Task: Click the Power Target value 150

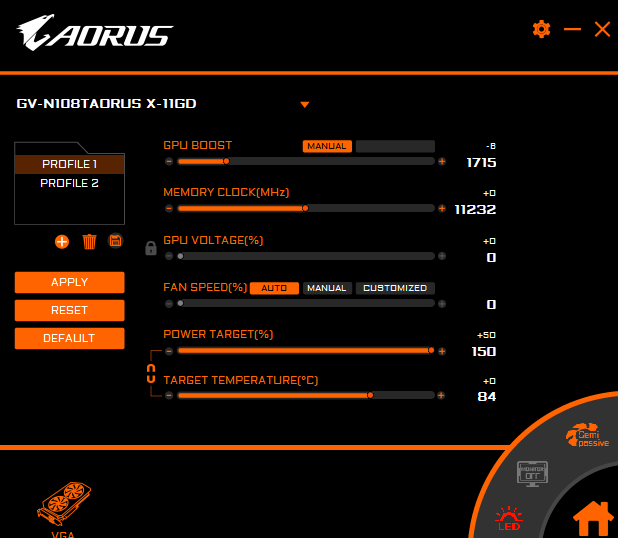Action: pyautogui.click(x=484, y=352)
